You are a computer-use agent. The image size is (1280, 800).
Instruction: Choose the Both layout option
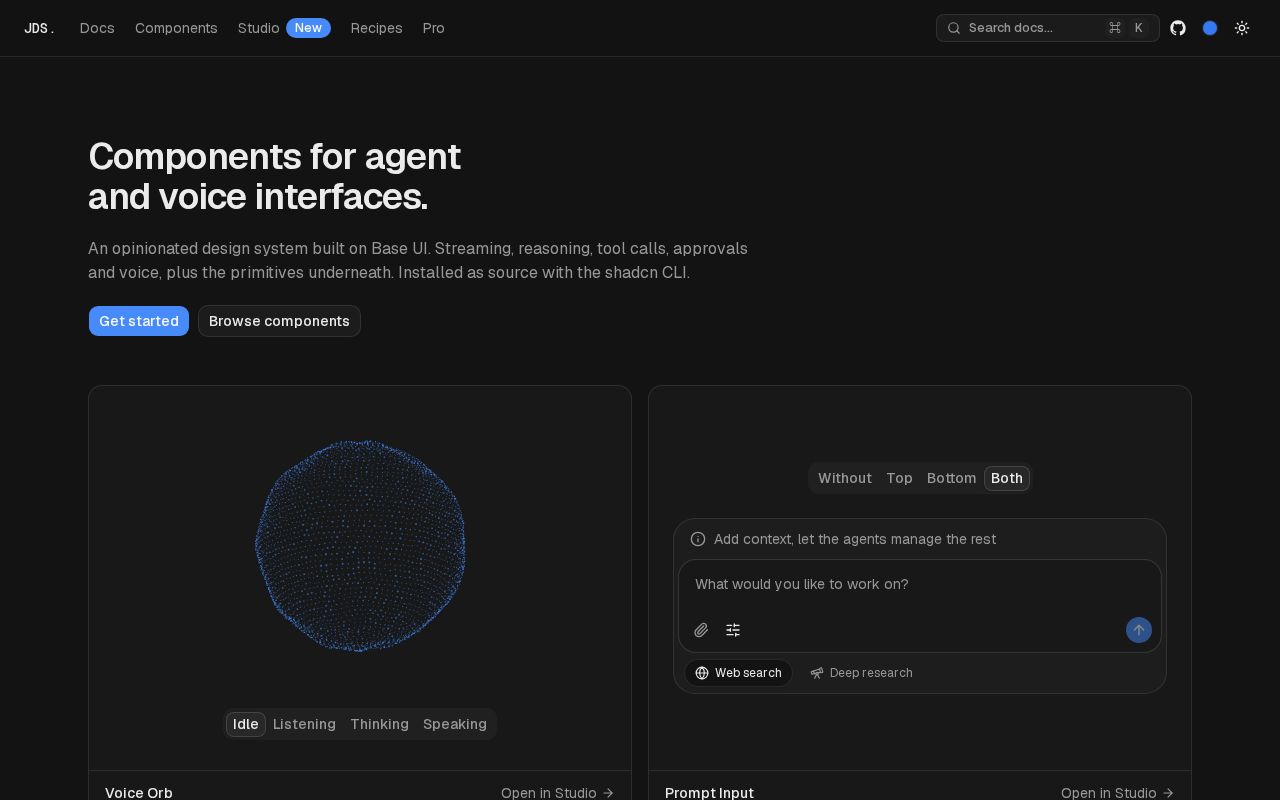point(1007,478)
